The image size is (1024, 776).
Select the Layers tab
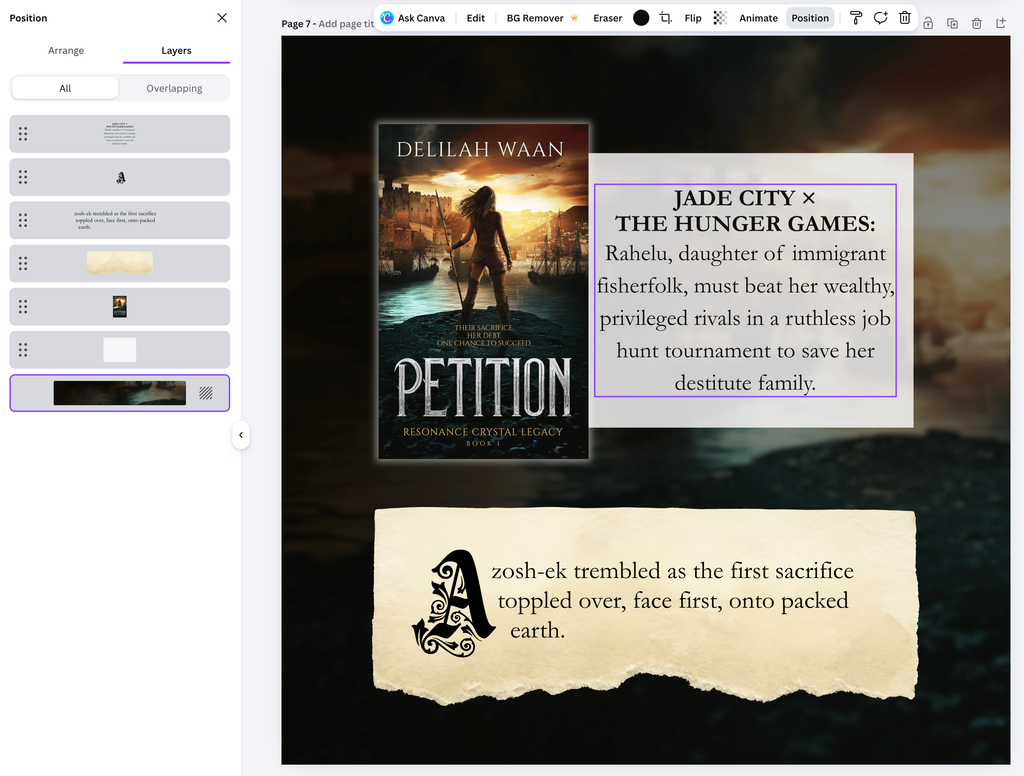(x=176, y=50)
